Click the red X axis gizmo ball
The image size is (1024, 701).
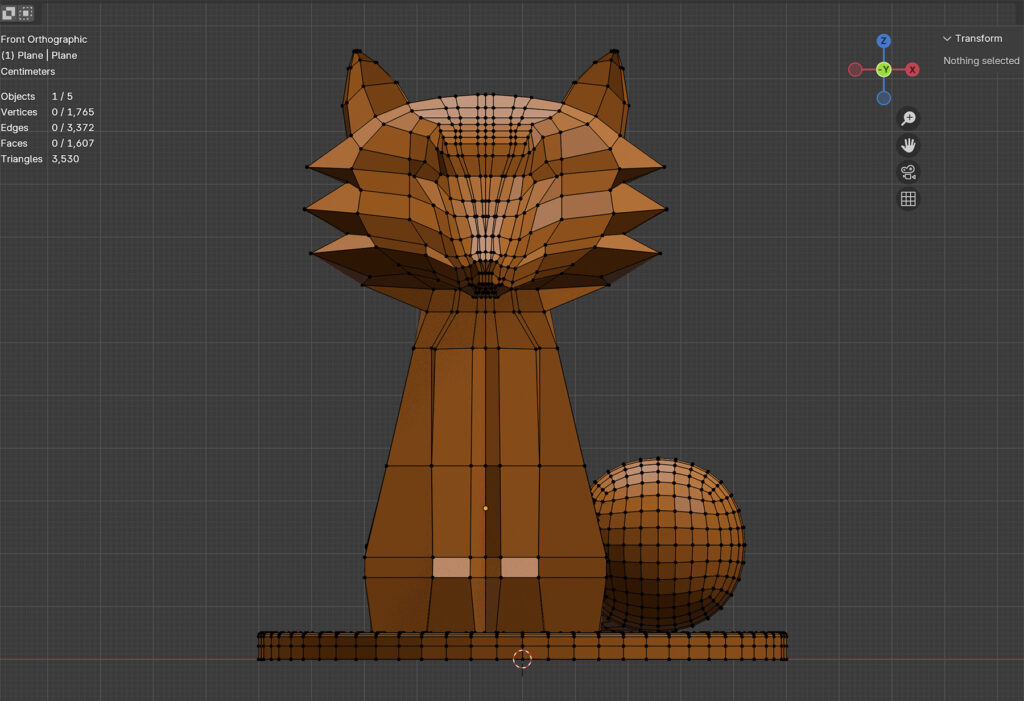tap(912, 70)
